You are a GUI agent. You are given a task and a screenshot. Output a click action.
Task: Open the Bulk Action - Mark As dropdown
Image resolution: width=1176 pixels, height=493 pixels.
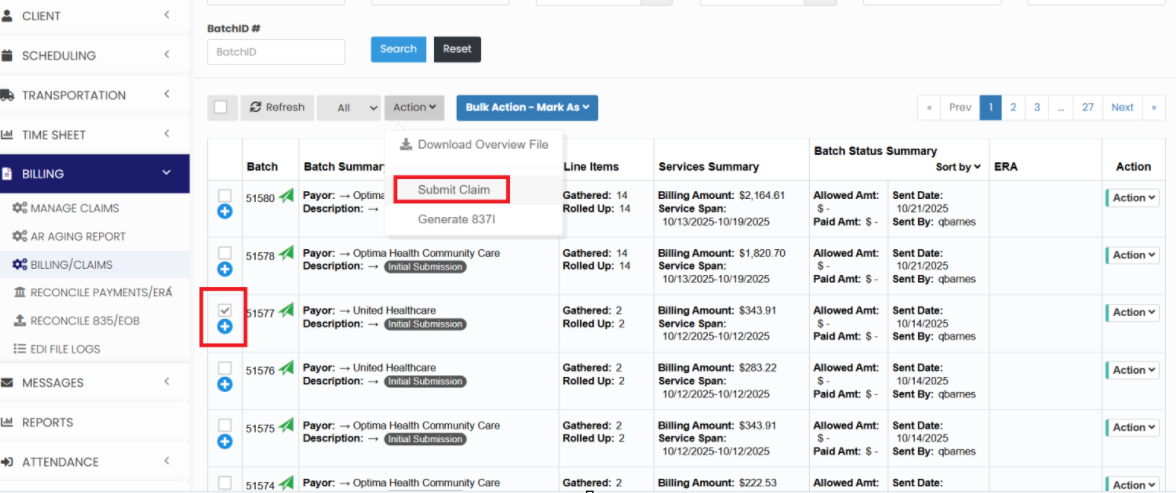527,108
